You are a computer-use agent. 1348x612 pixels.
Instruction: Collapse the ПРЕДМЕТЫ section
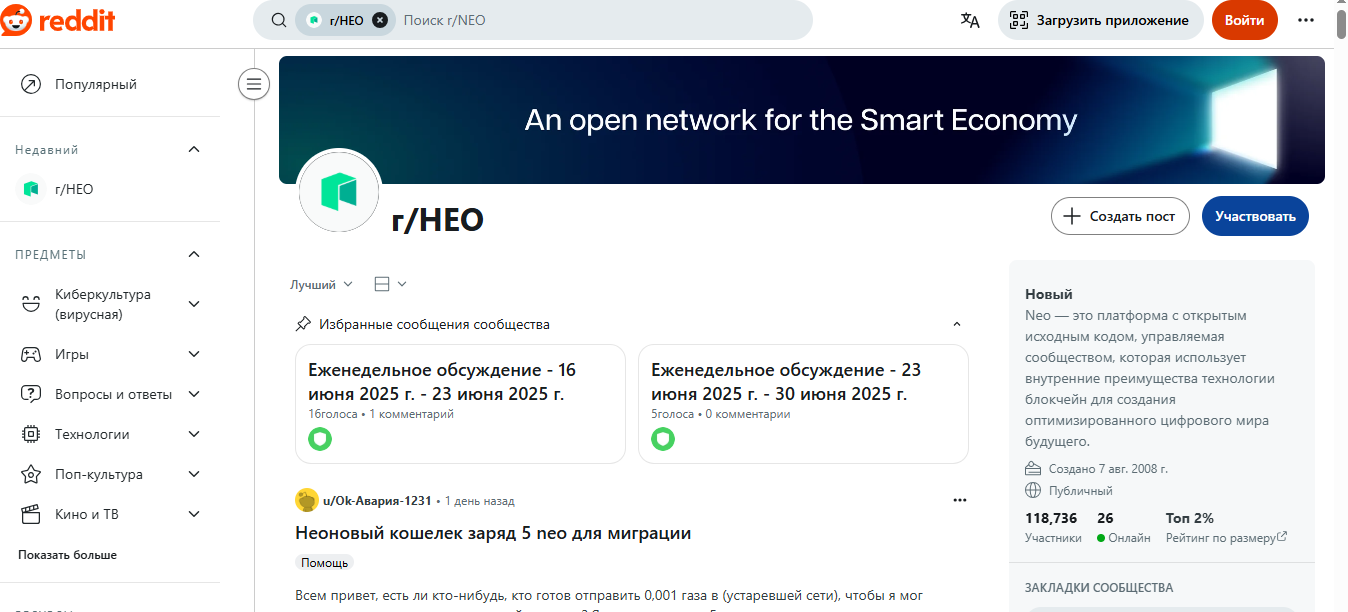point(194,254)
